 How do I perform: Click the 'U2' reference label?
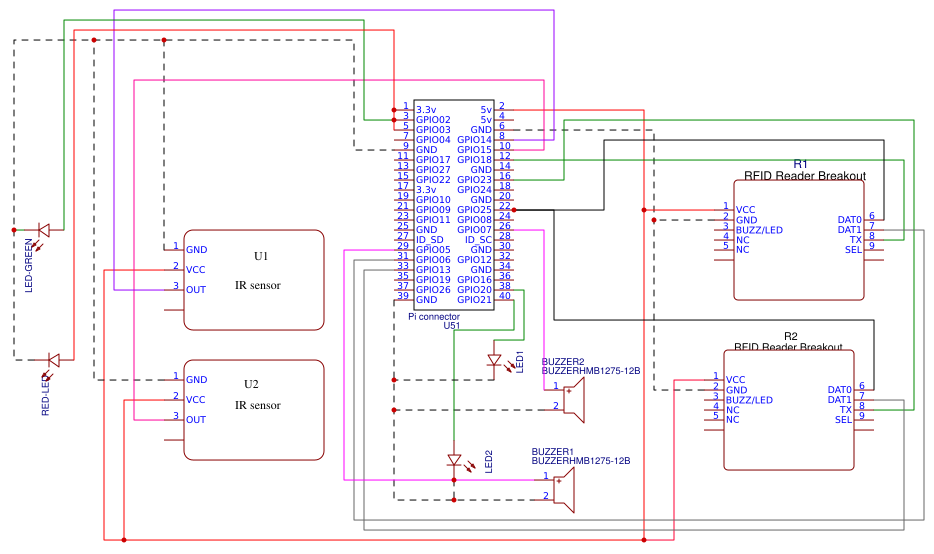(251, 384)
